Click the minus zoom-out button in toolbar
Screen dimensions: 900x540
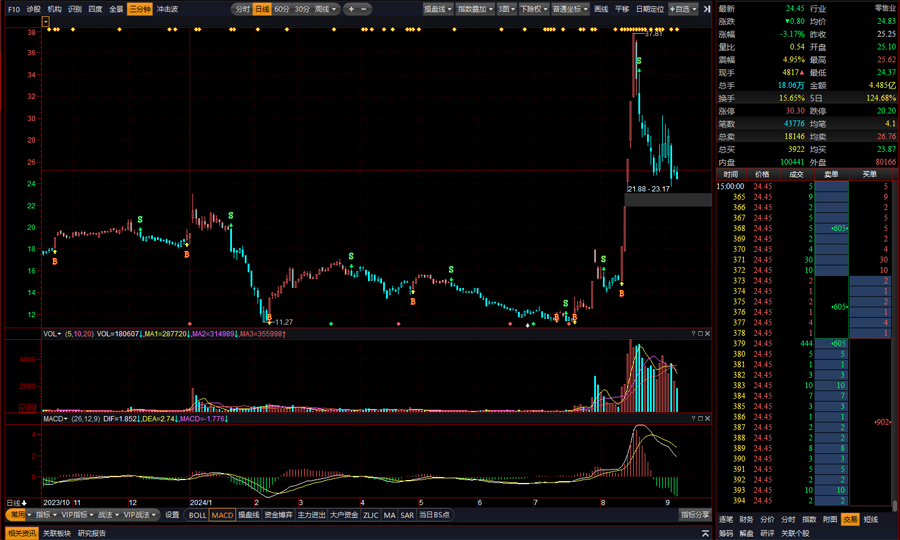tap(363, 8)
